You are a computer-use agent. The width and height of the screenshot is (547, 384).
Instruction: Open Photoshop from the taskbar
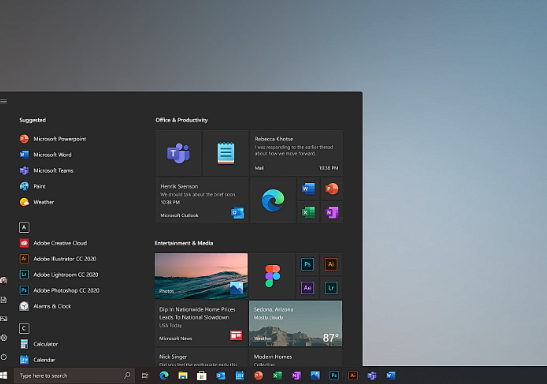coord(334,375)
